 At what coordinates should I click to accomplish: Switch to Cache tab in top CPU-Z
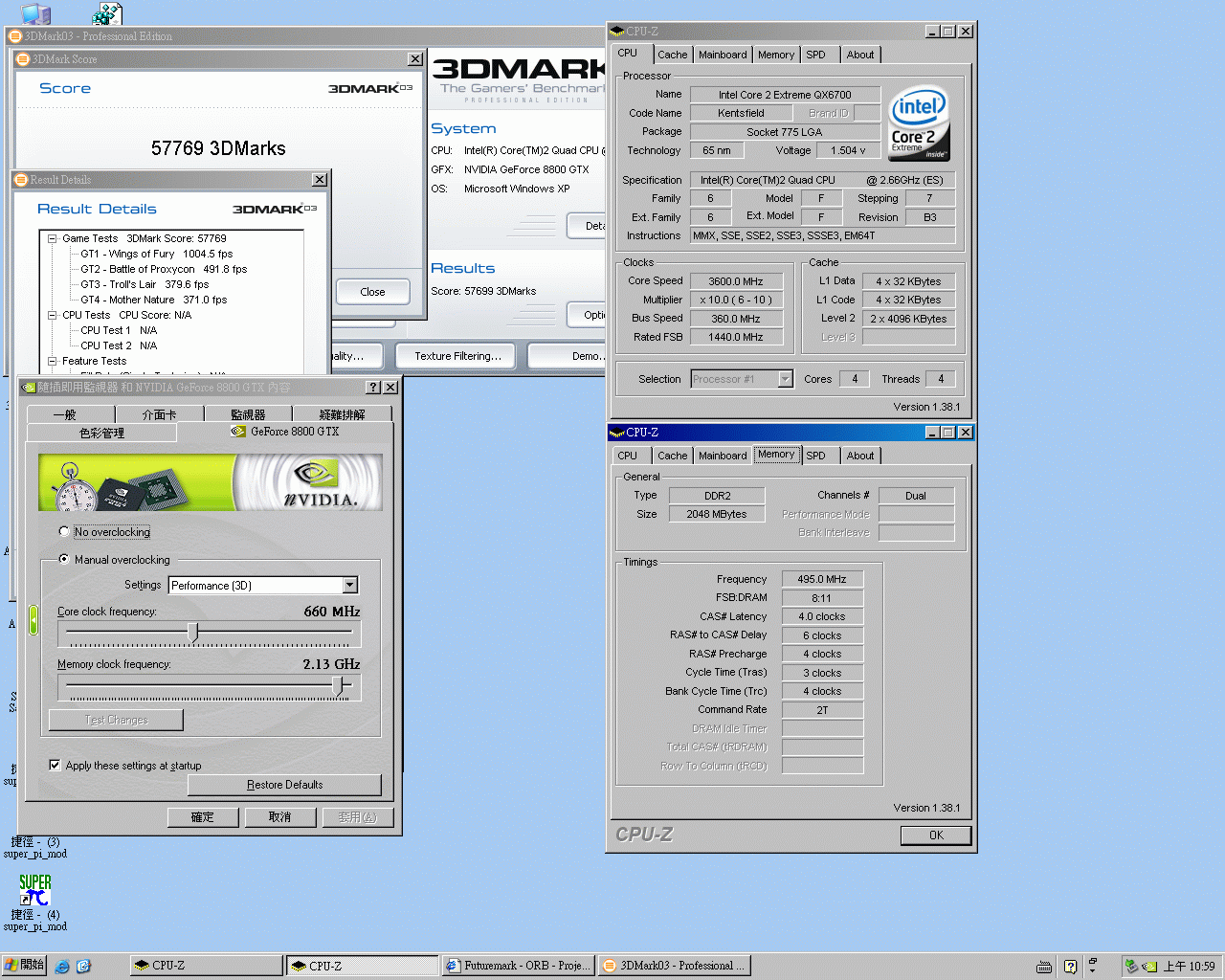[672, 55]
